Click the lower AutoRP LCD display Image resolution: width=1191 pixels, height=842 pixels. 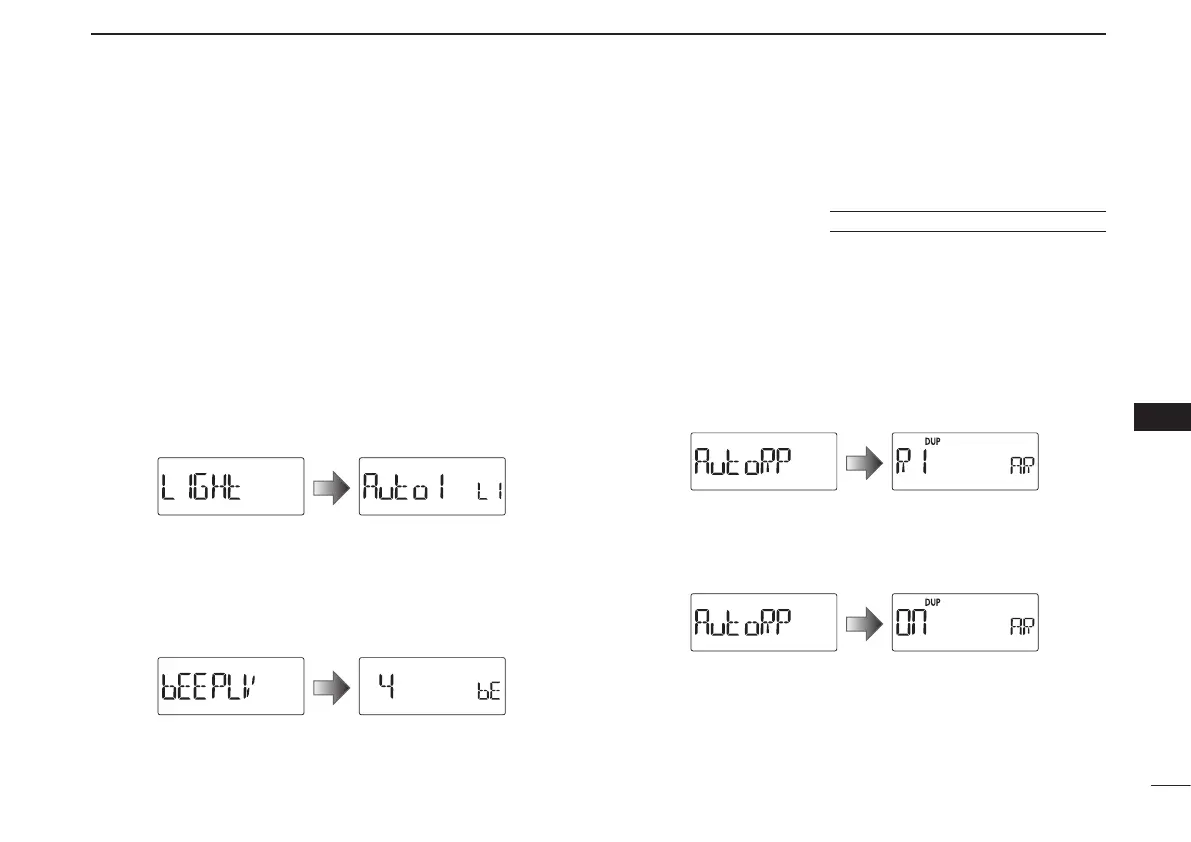[763, 623]
